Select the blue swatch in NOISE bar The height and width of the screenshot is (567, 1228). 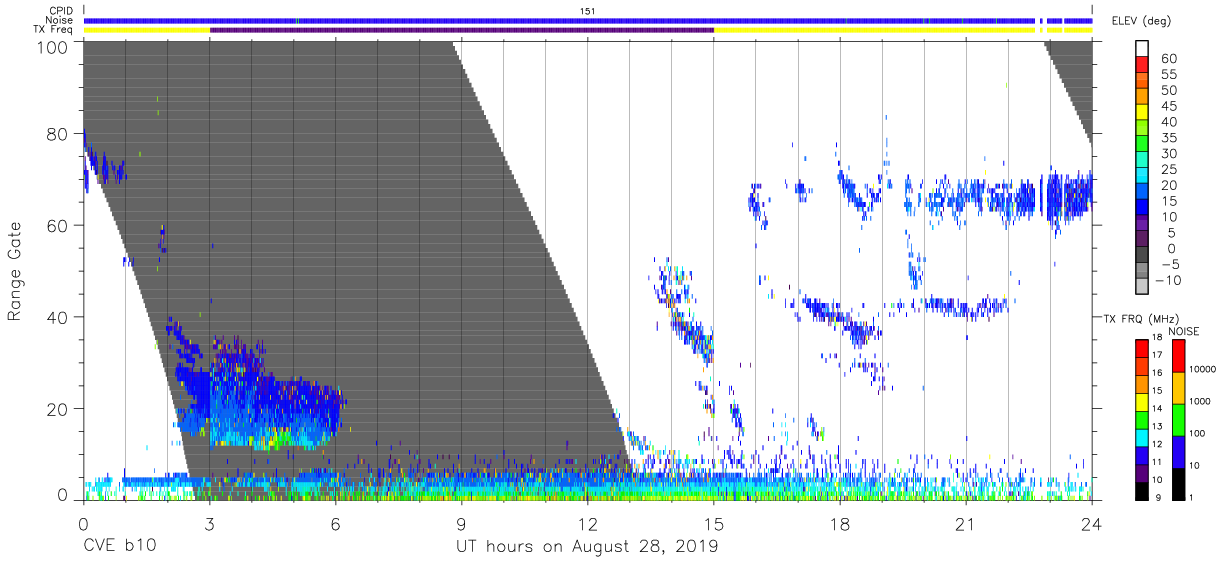click(x=1178, y=451)
